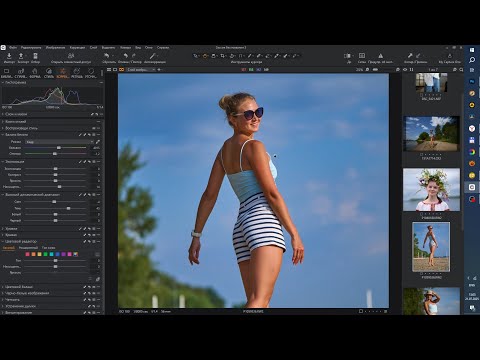Screen dimensions: 480x360
Task: Select the Расширенный color editor tab
Action: [28, 248]
